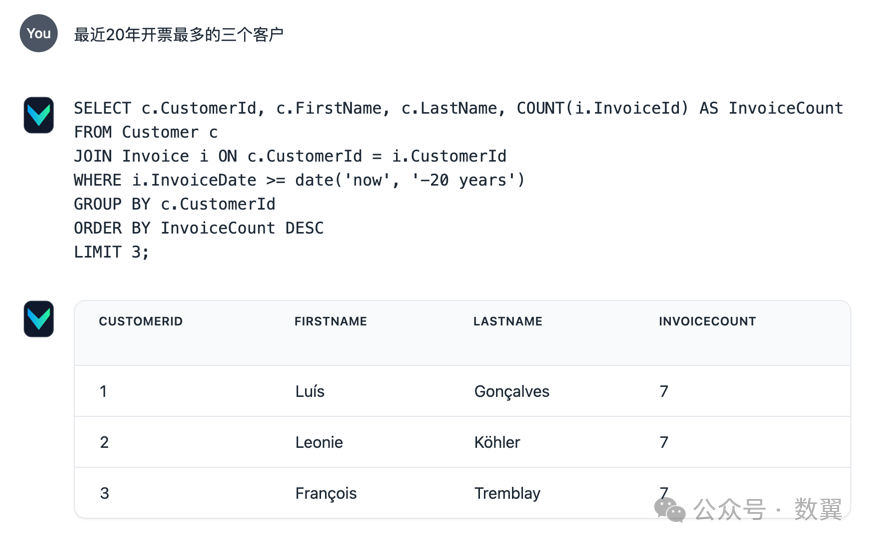Viewport: 870px width, 544px height.
Task: Click the bot avatar beside the results table
Action: [39, 319]
